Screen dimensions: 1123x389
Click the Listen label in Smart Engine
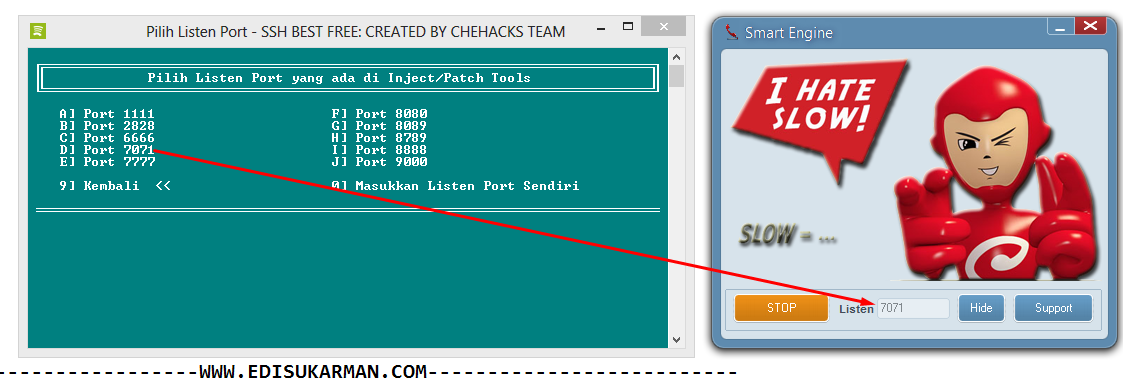pos(856,309)
